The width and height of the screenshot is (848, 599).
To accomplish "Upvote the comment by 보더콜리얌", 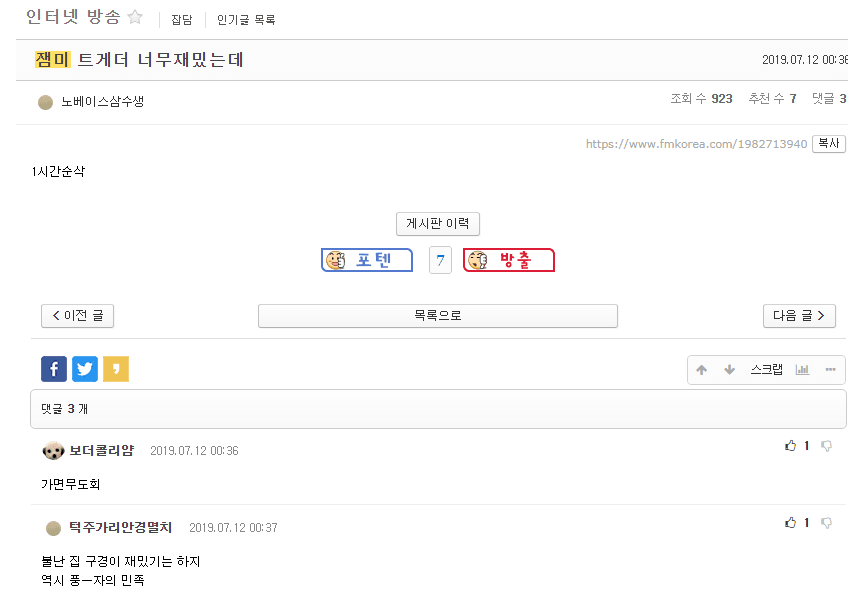I will coord(790,446).
